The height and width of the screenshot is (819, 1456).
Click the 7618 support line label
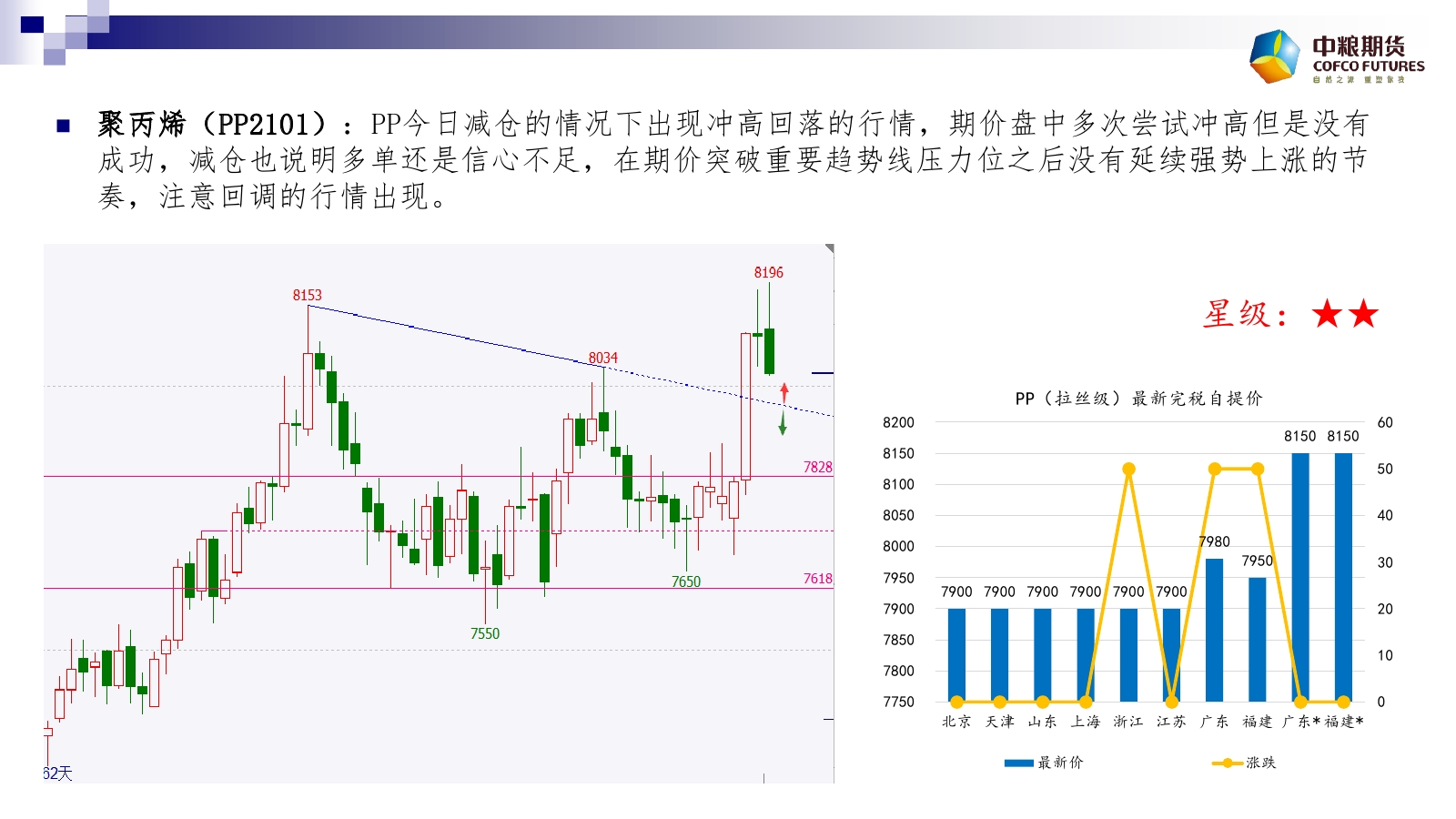pos(817,579)
